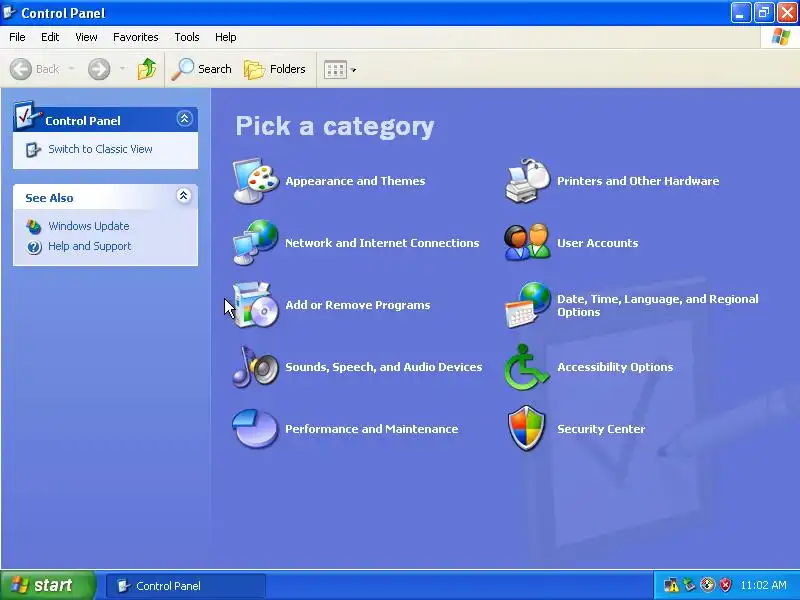Go up one folder level icon
The height and width of the screenshot is (600, 800).
(x=147, y=69)
